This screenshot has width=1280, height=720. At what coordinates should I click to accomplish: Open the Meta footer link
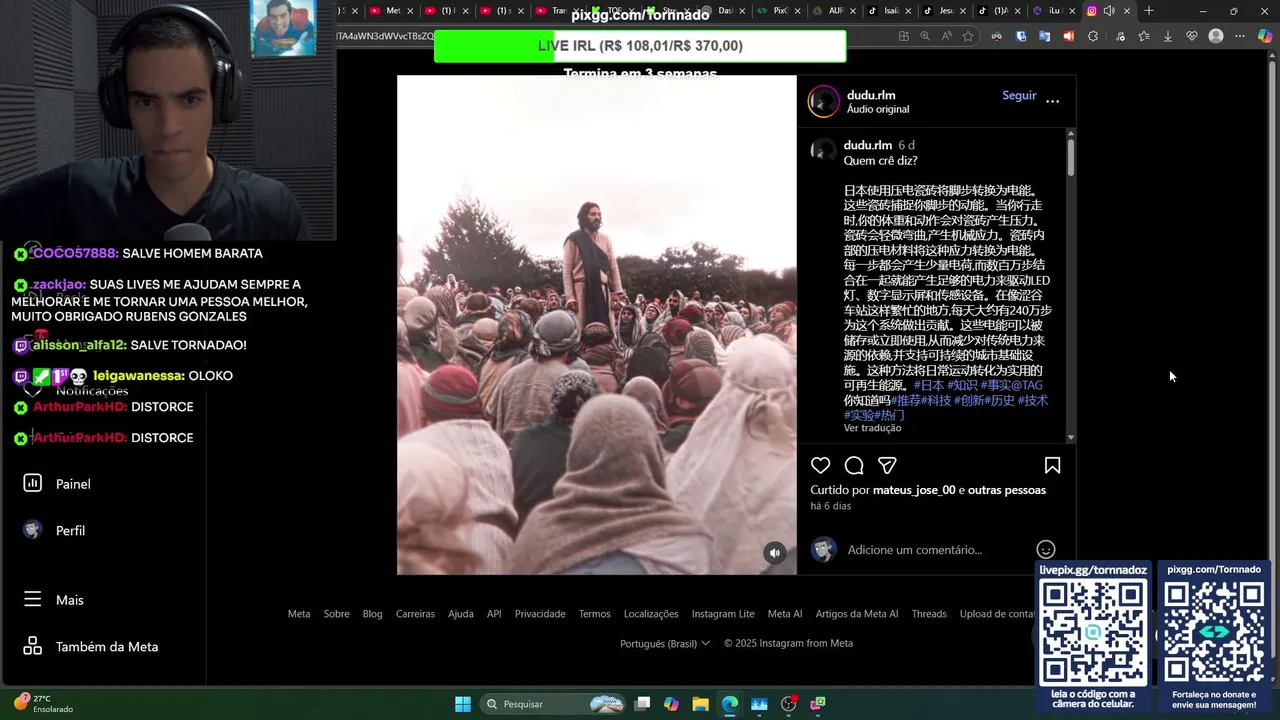click(299, 614)
